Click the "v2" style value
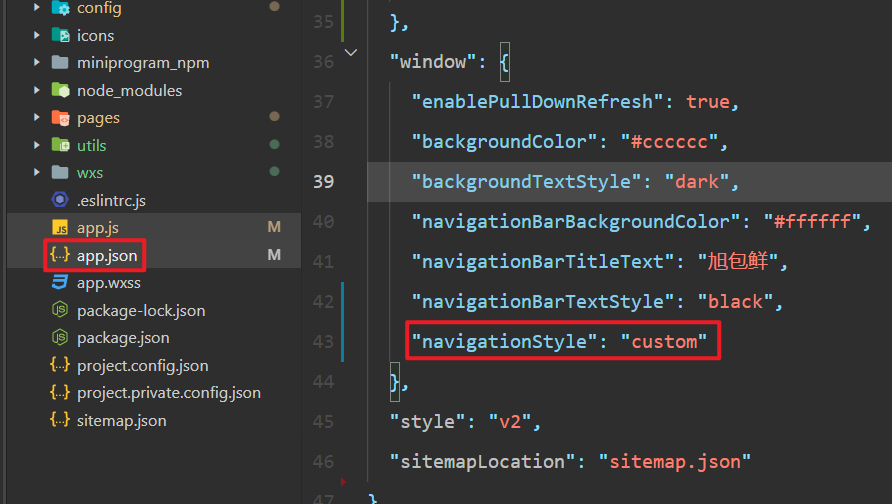Viewport: 892px width, 504px height. 510,422
